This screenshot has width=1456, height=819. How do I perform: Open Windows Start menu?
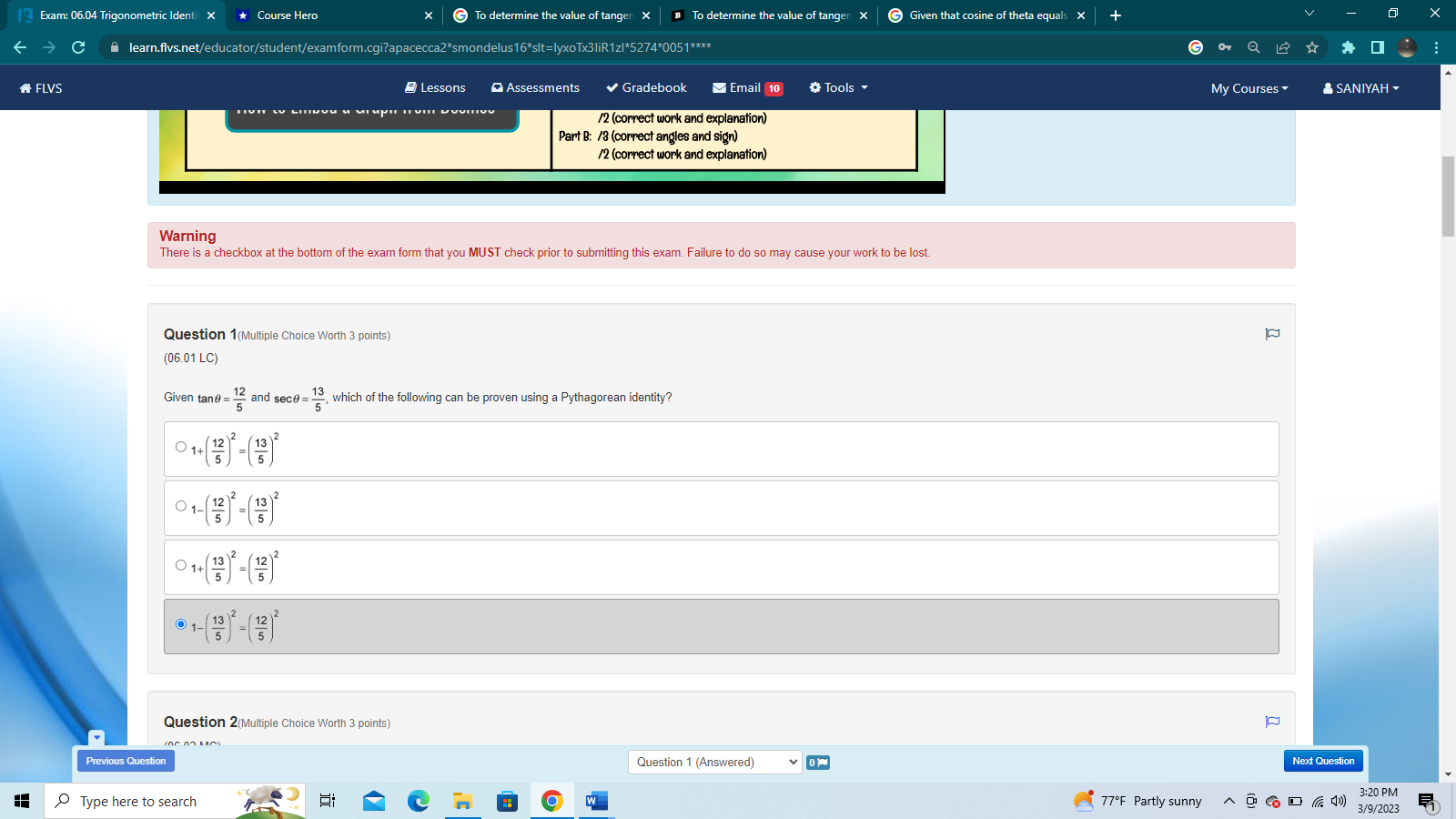tap(22, 801)
